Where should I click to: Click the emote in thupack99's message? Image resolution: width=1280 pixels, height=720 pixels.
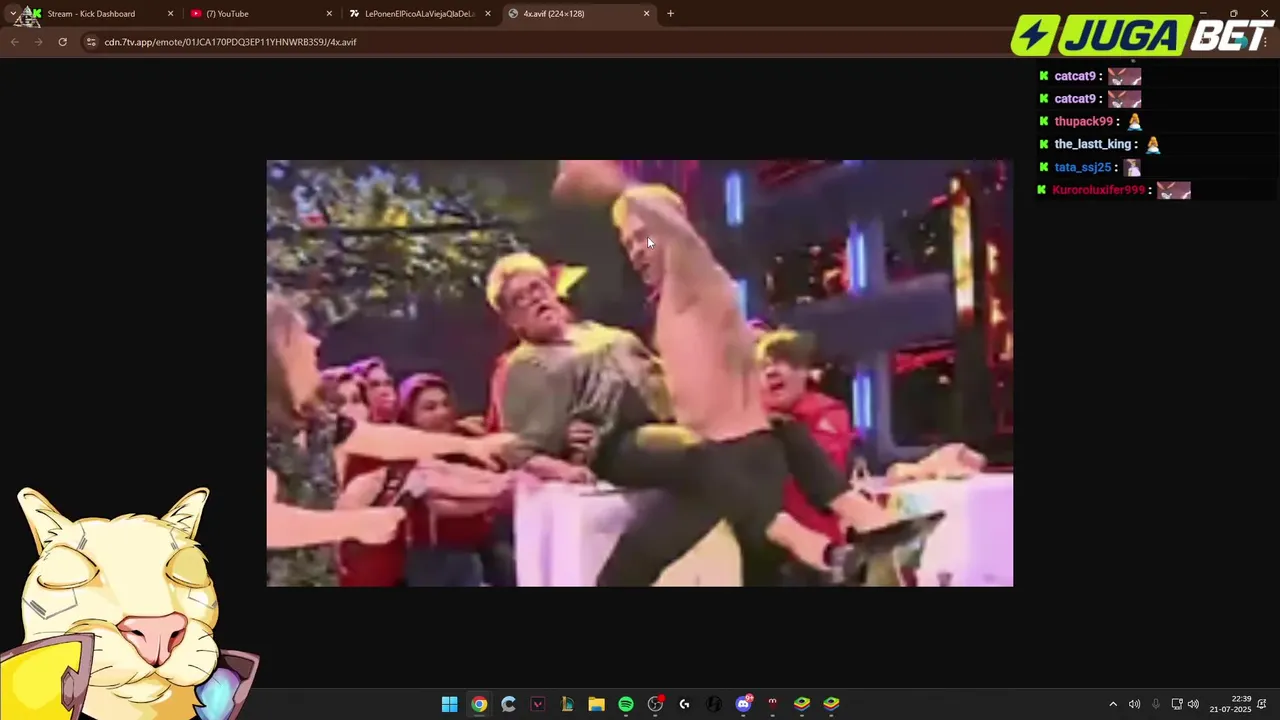tap(1134, 122)
